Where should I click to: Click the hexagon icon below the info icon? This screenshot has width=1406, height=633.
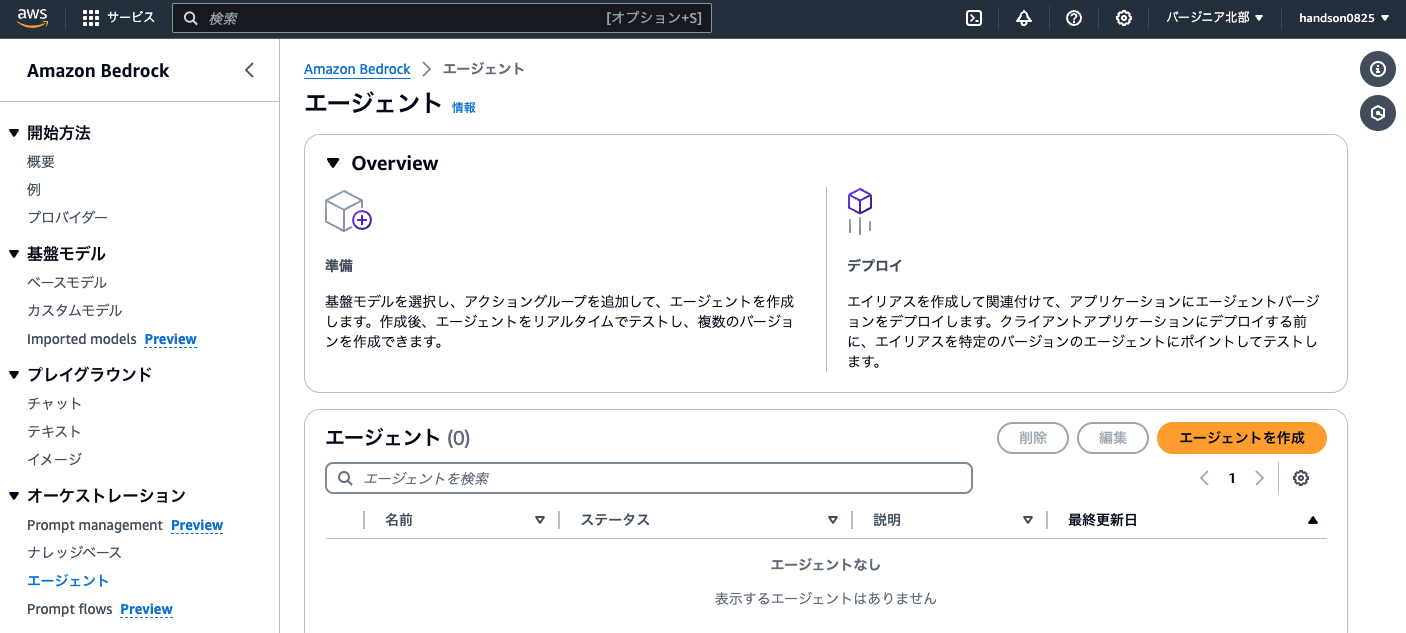click(x=1378, y=113)
